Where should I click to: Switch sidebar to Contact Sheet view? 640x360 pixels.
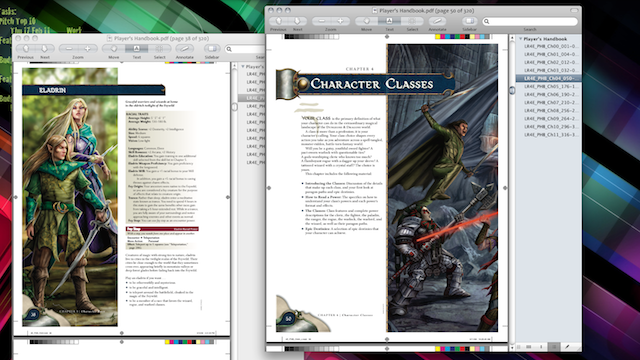(x=529, y=347)
